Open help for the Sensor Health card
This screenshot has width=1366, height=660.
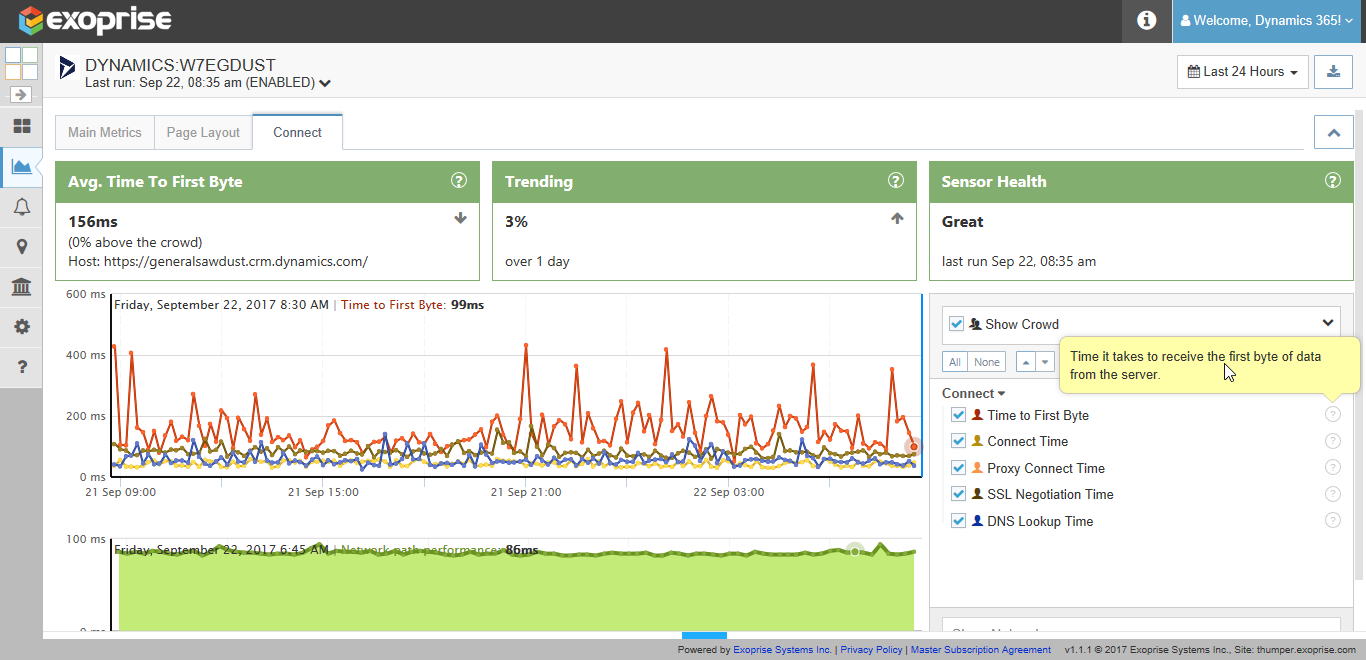point(1333,181)
